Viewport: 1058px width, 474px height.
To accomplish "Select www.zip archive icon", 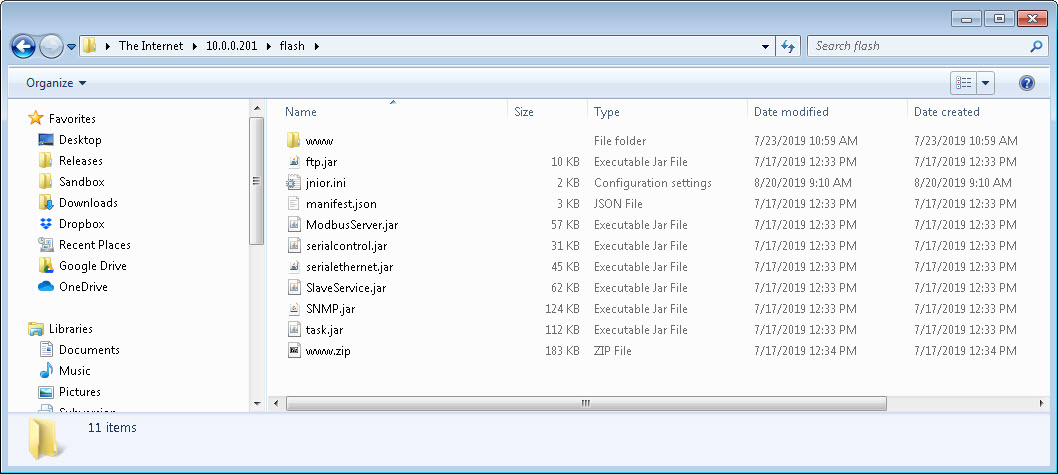I will pos(293,350).
